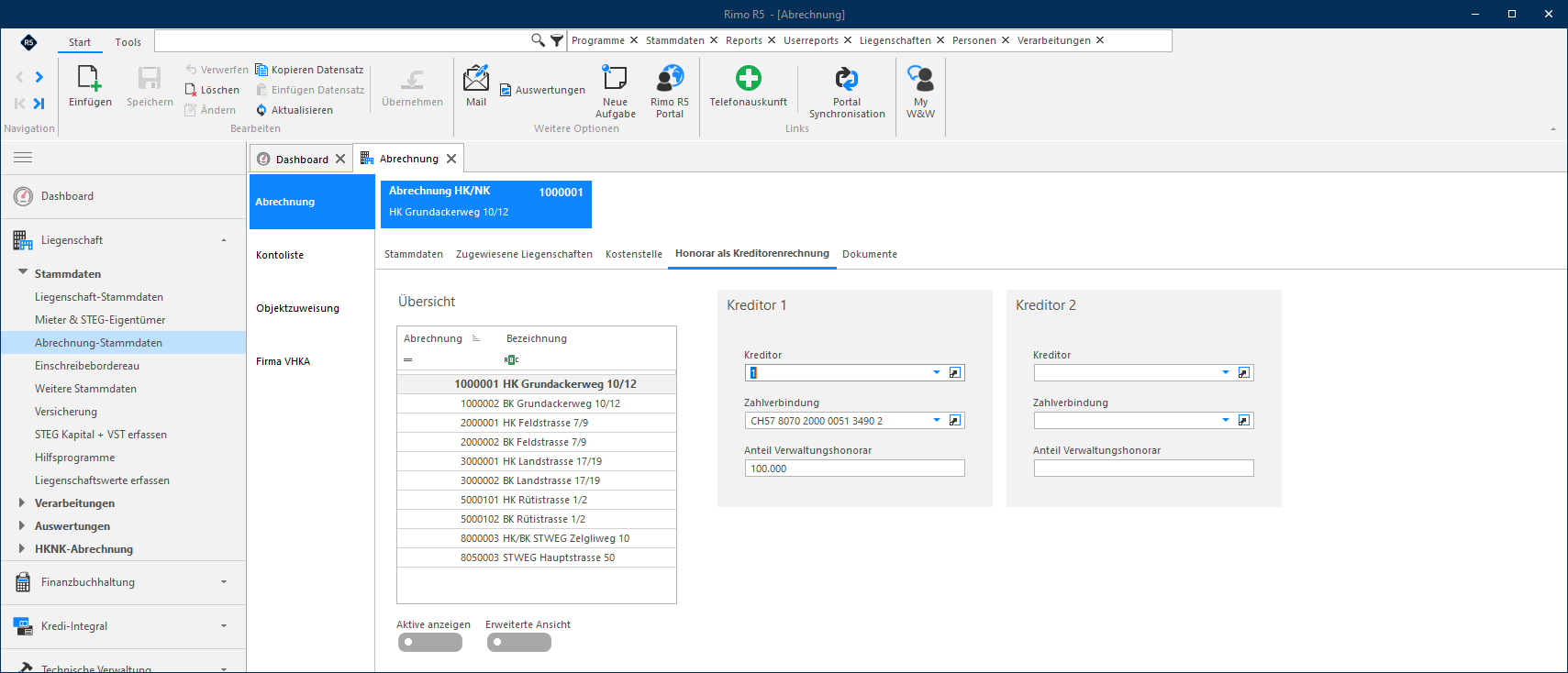Open Mieter & STEG-Eigentümer entry
Image resolution: width=1568 pixels, height=673 pixels.
tap(100, 320)
